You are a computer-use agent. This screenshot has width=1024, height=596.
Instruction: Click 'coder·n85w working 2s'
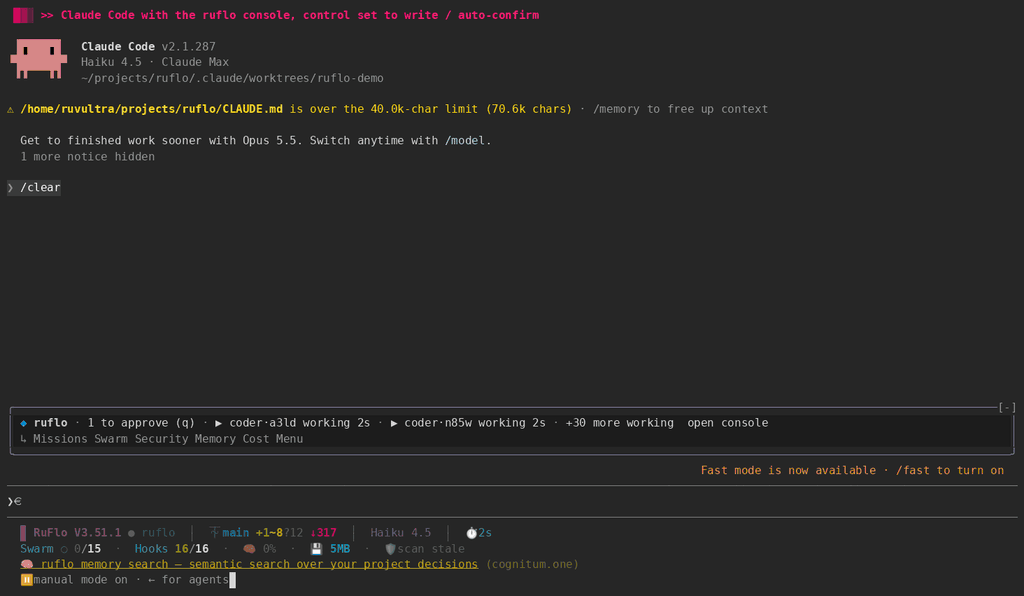(475, 423)
